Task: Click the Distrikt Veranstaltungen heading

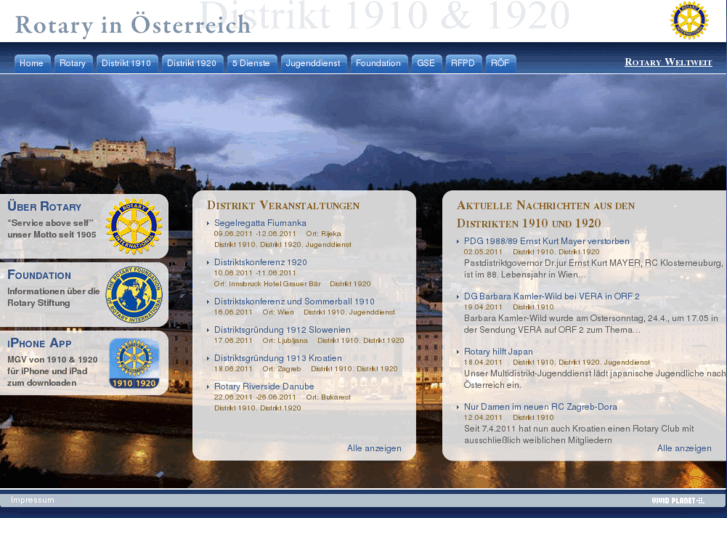Action: click(283, 205)
